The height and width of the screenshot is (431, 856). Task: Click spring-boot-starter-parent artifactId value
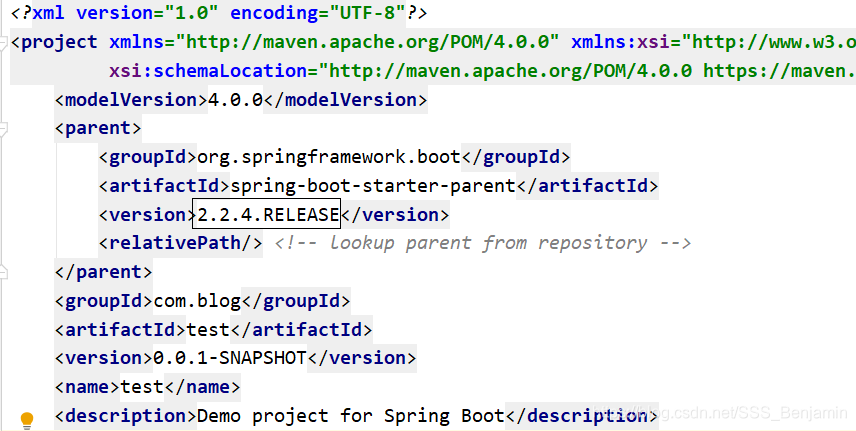(373, 186)
